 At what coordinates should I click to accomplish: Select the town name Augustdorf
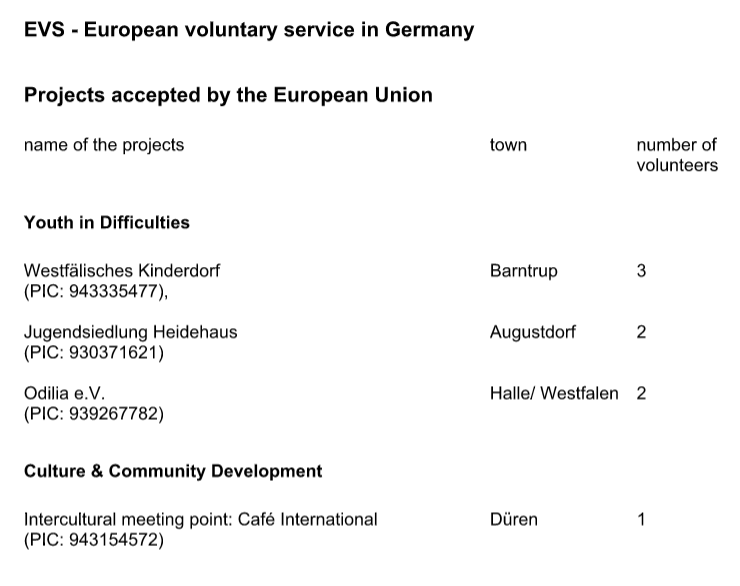coord(533,332)
